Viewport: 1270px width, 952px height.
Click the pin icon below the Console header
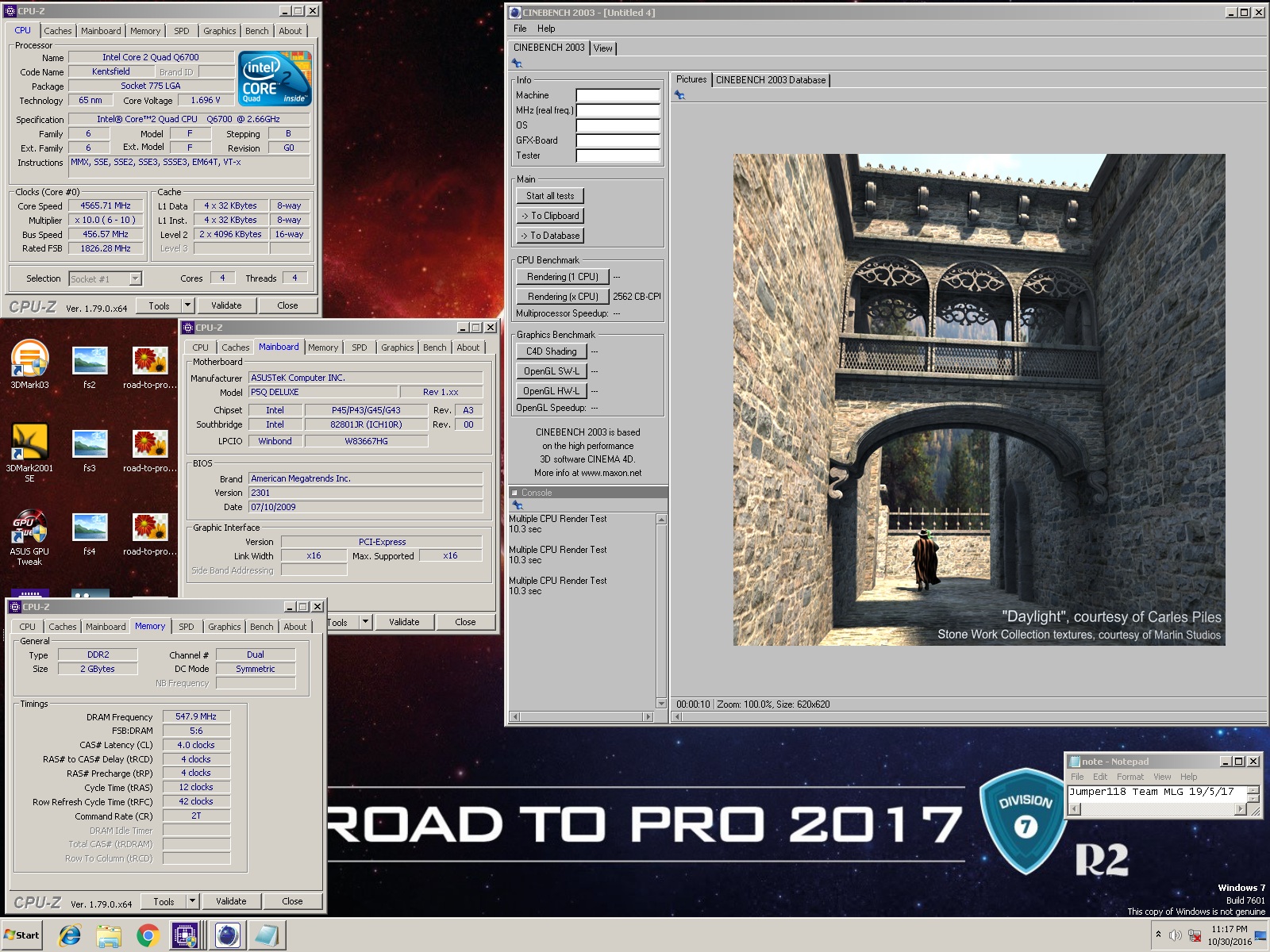pyautogui.click(x=518, y=505)
